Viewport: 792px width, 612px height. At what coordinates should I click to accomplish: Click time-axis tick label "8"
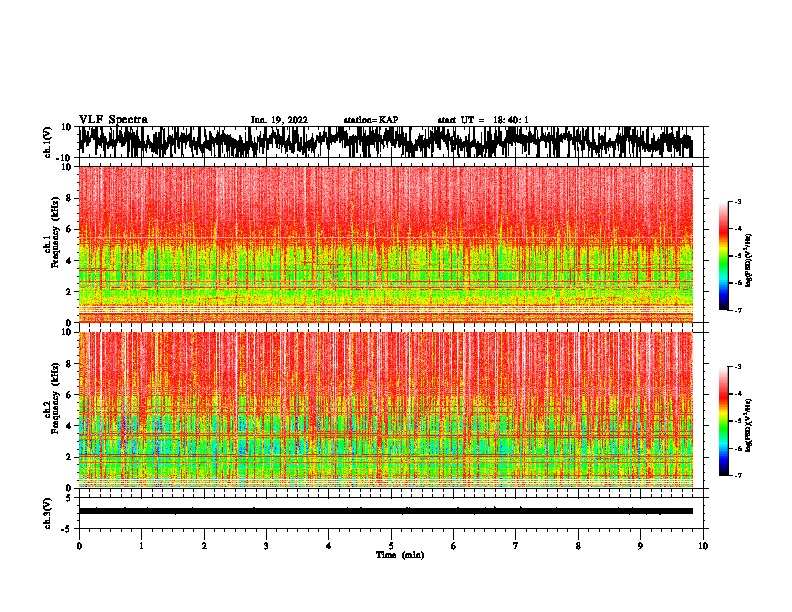click(578, 546)
